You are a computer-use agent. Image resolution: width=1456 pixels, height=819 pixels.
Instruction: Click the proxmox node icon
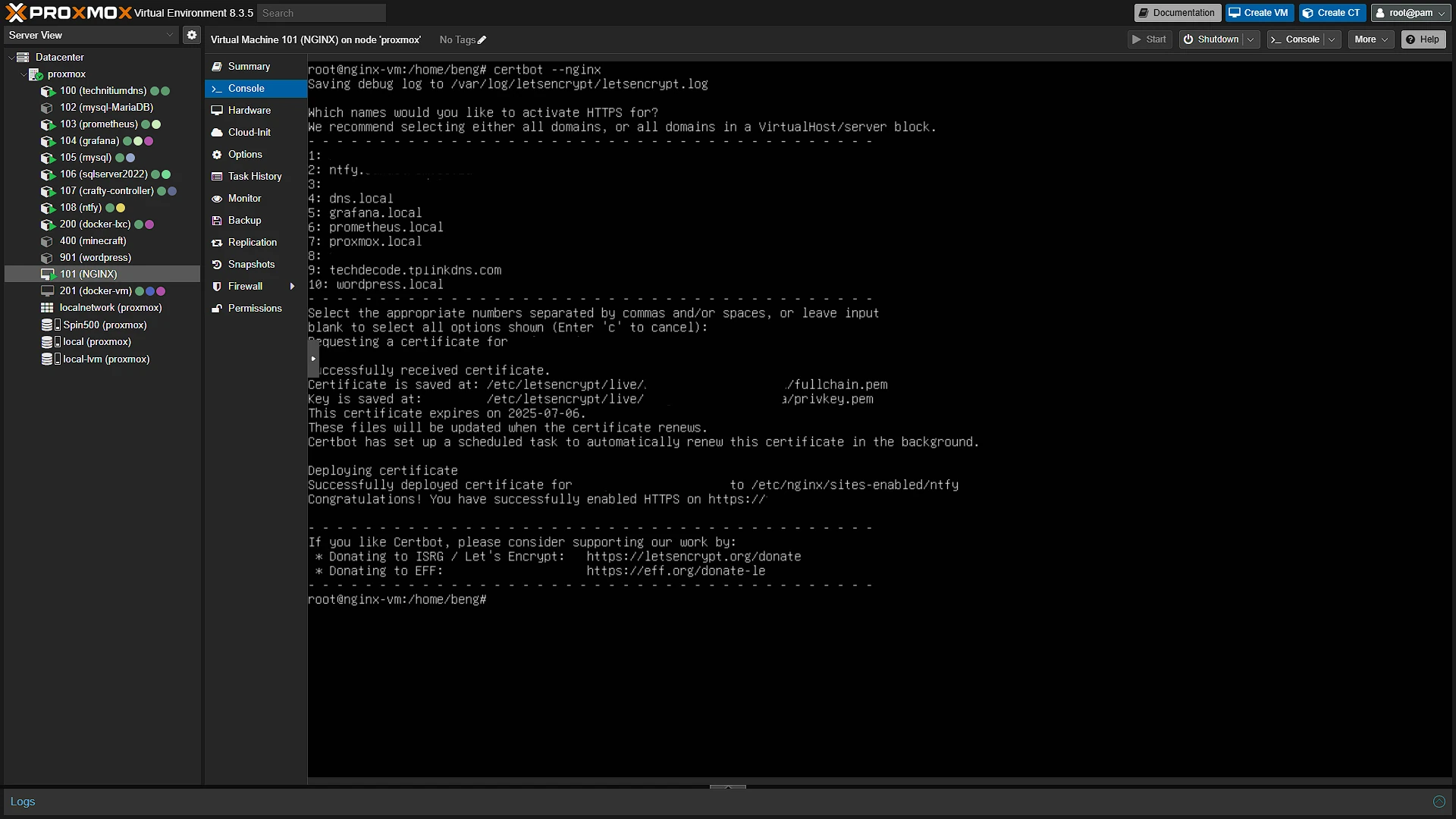tap(35, 74)
